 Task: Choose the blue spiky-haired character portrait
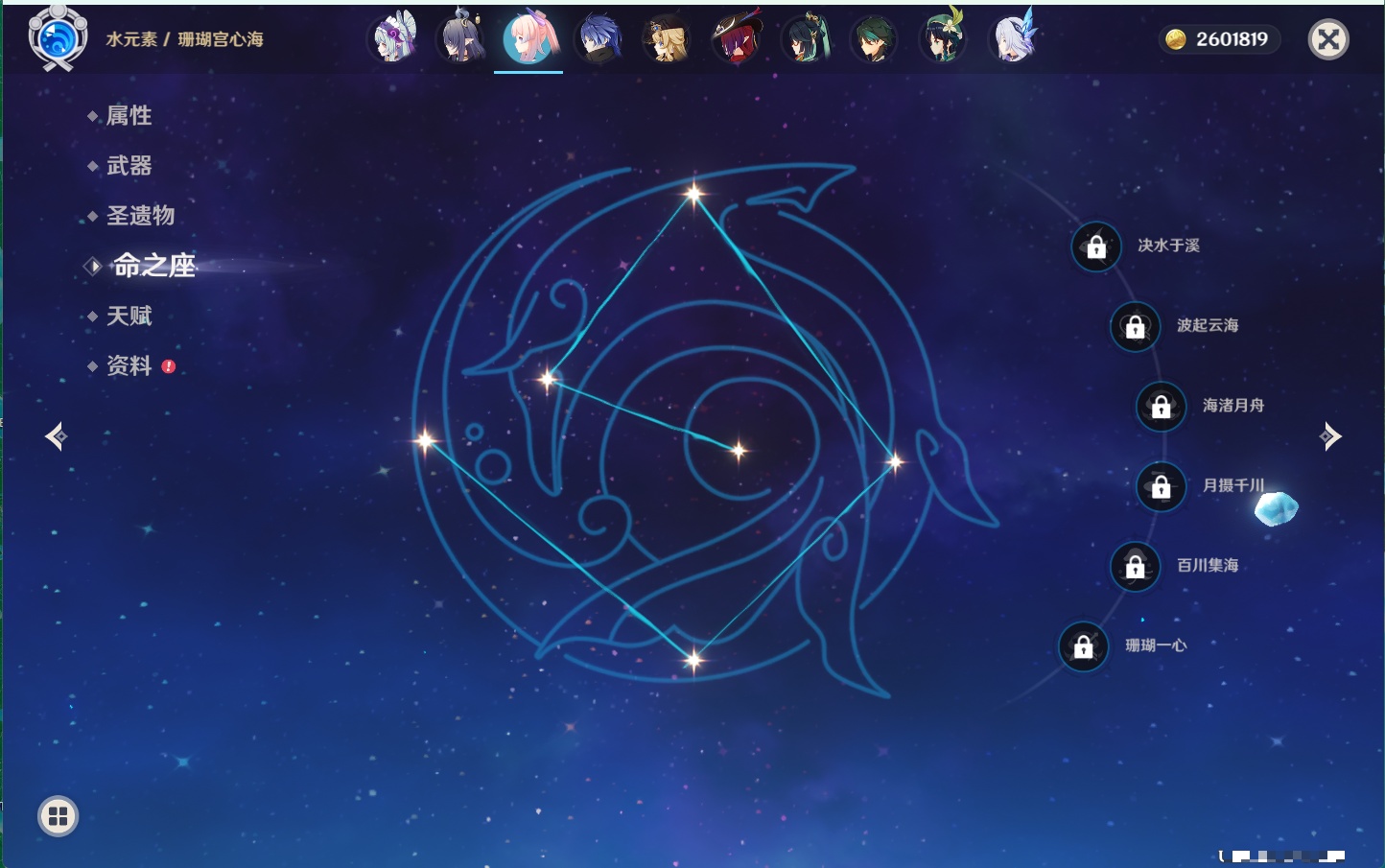[599, 38]
